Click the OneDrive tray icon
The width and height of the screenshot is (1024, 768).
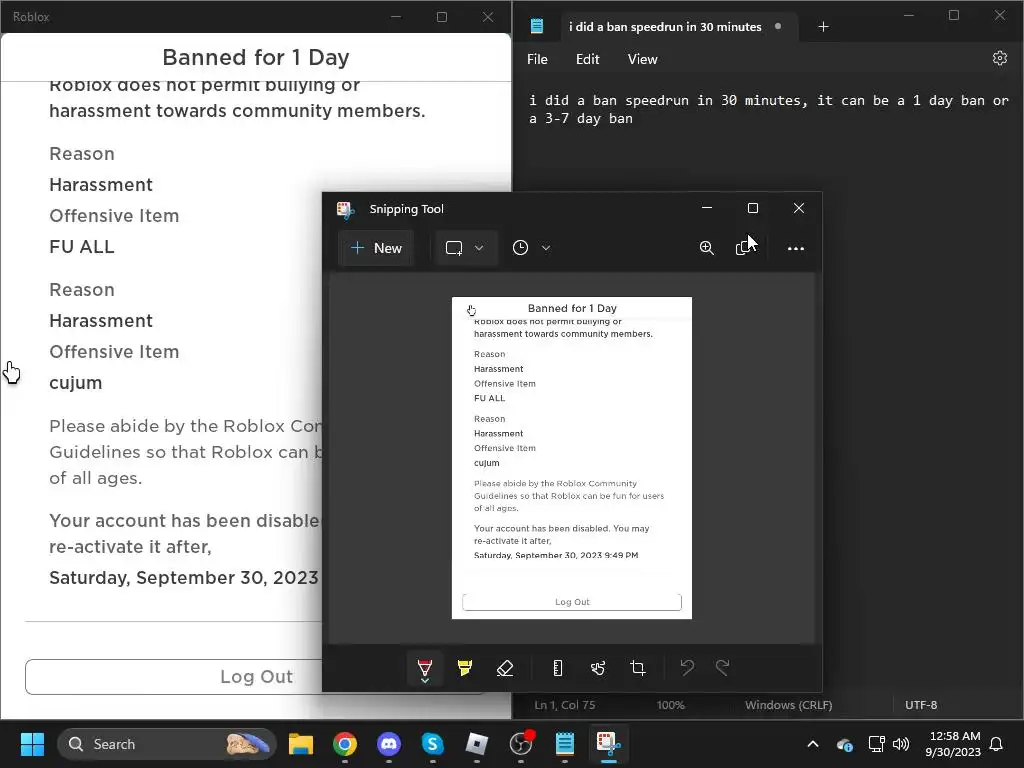(x=844, y=744)
